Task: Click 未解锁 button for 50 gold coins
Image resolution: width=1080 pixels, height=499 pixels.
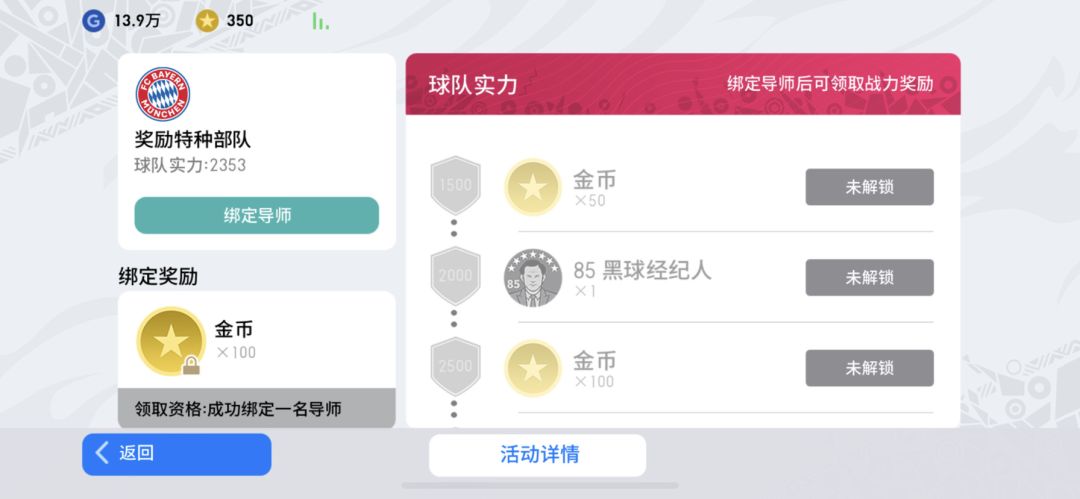Action: pos(869,187)
